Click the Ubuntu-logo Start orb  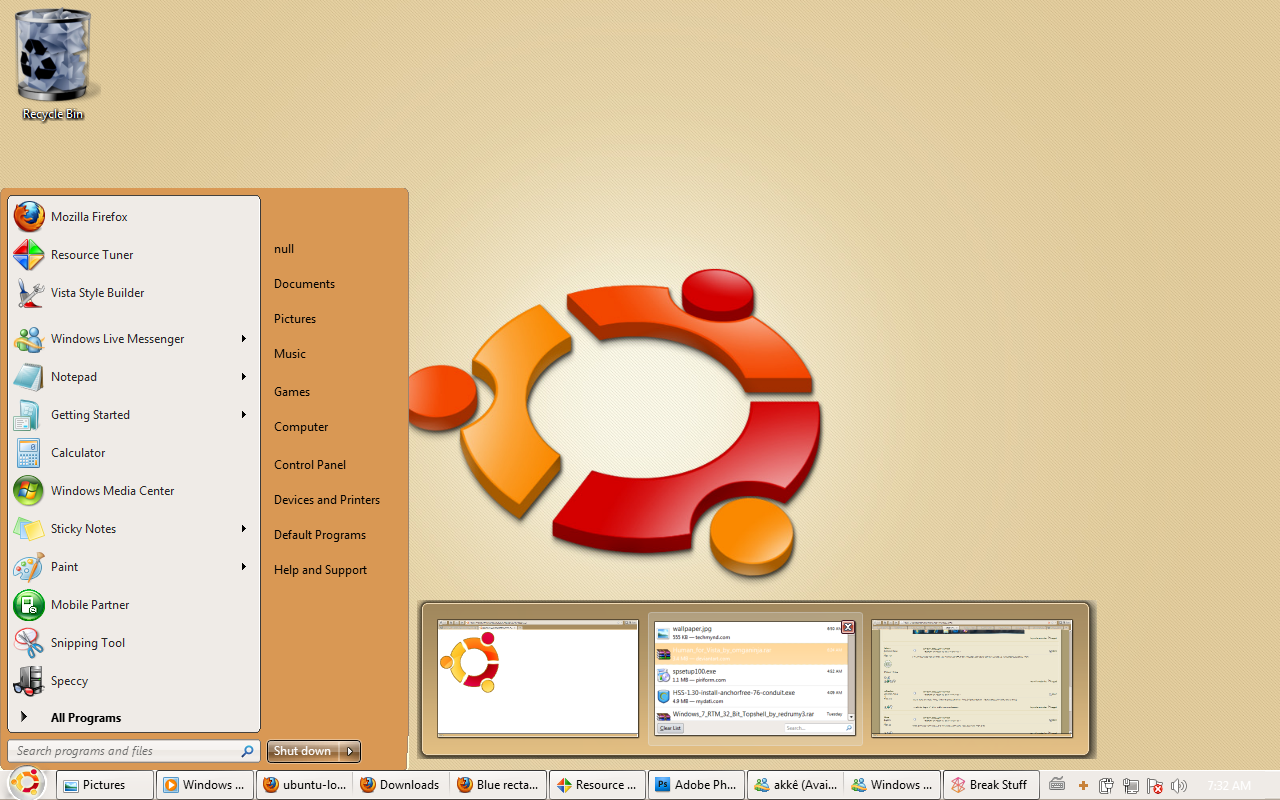tap(26, 783)
